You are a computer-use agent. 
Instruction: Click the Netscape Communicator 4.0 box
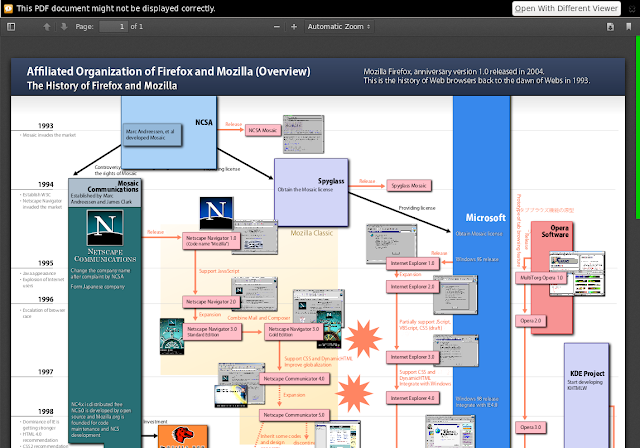[x=294, y=379]
